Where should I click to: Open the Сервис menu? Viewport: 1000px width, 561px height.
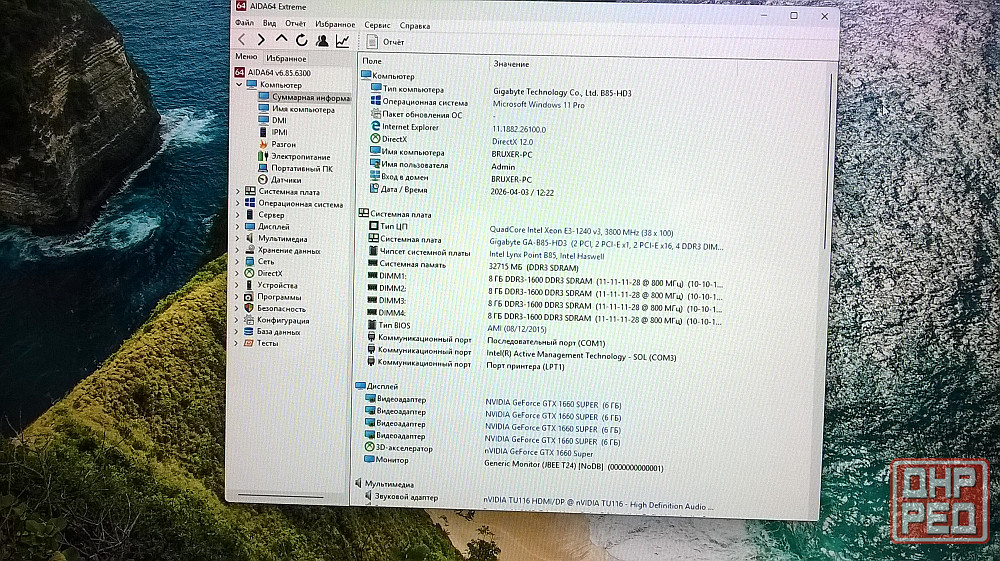click(377, 24)
